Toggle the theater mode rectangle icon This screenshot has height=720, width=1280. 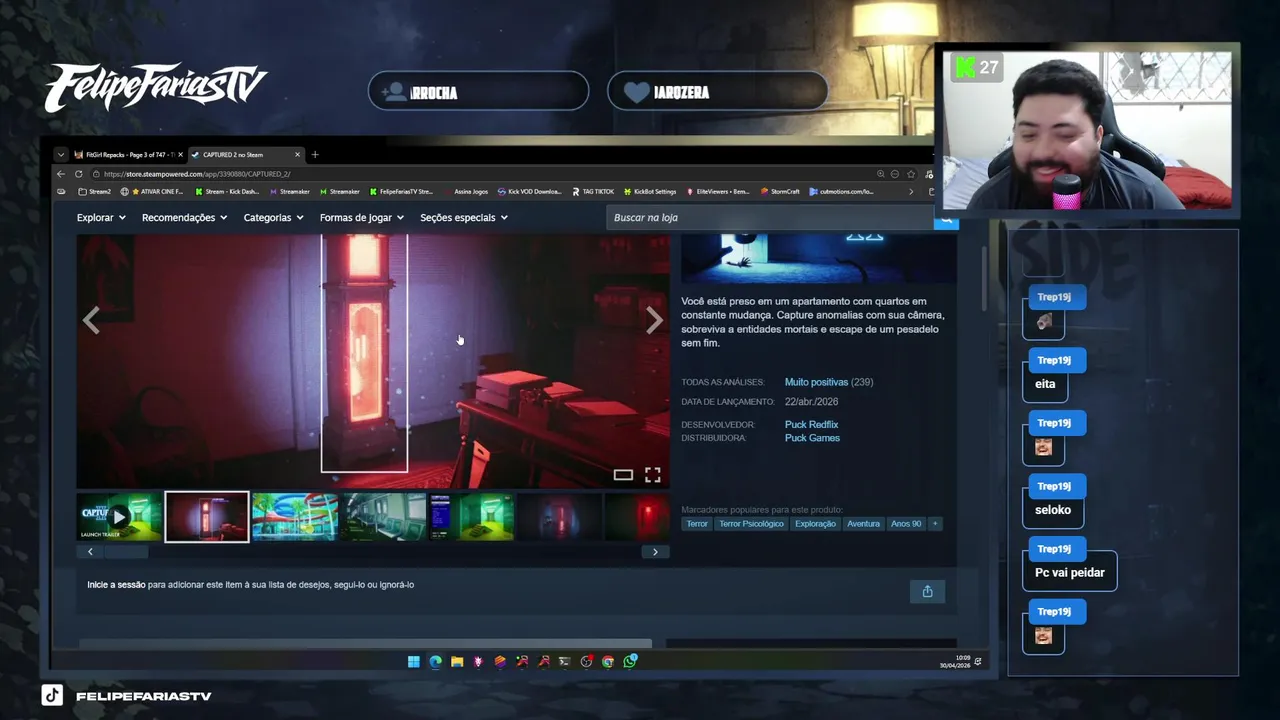point(623,475)
